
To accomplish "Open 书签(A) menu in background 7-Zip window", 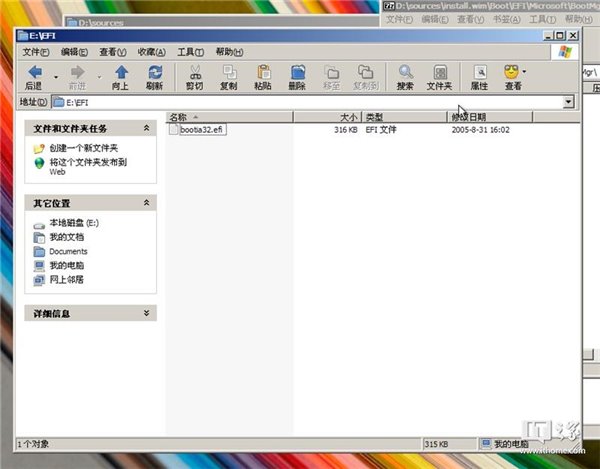I will click(x=506, y=19).
